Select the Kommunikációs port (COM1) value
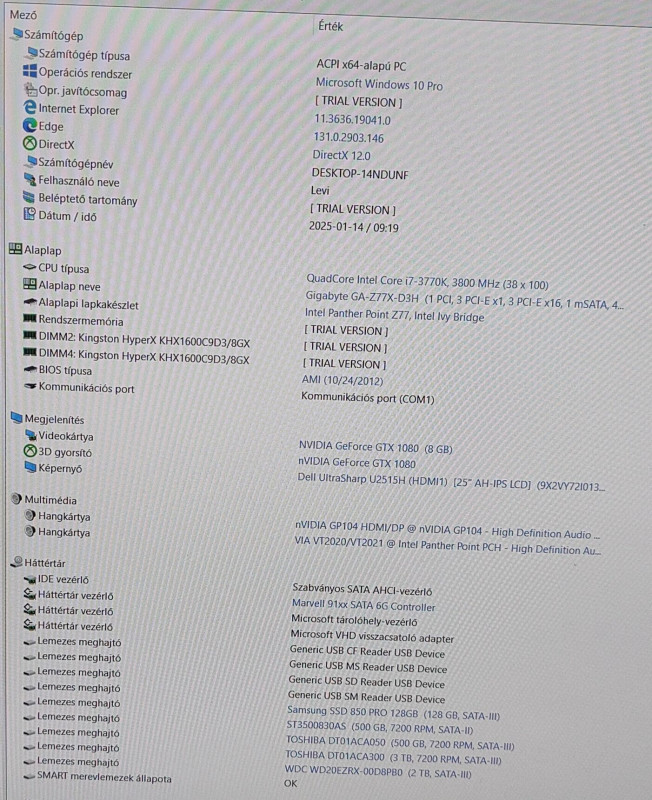 coord(368,397)
